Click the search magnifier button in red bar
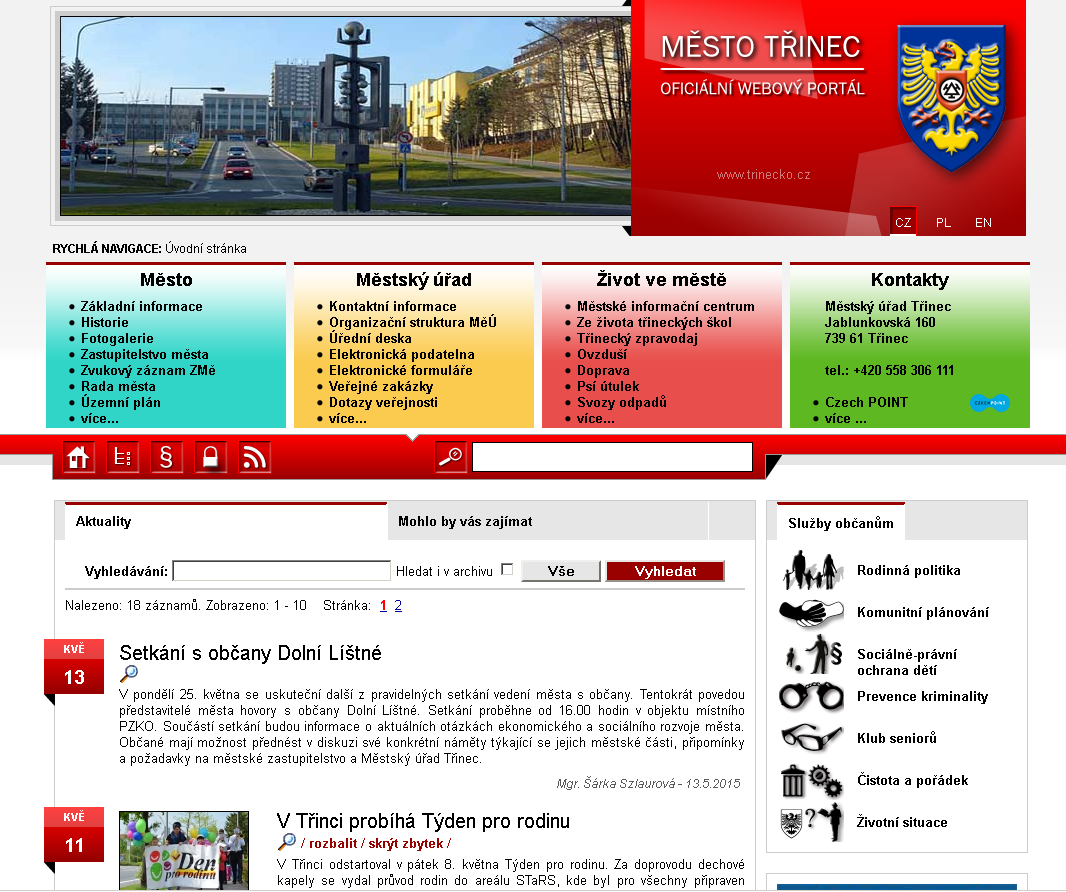This screenshot has width=1066, height=892. pos(451,457)
